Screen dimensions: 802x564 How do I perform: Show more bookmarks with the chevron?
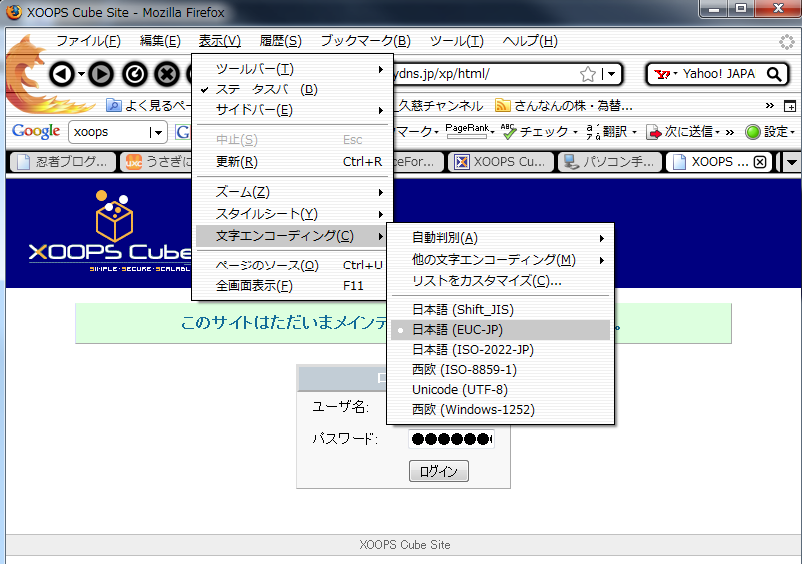pos(770,106)
